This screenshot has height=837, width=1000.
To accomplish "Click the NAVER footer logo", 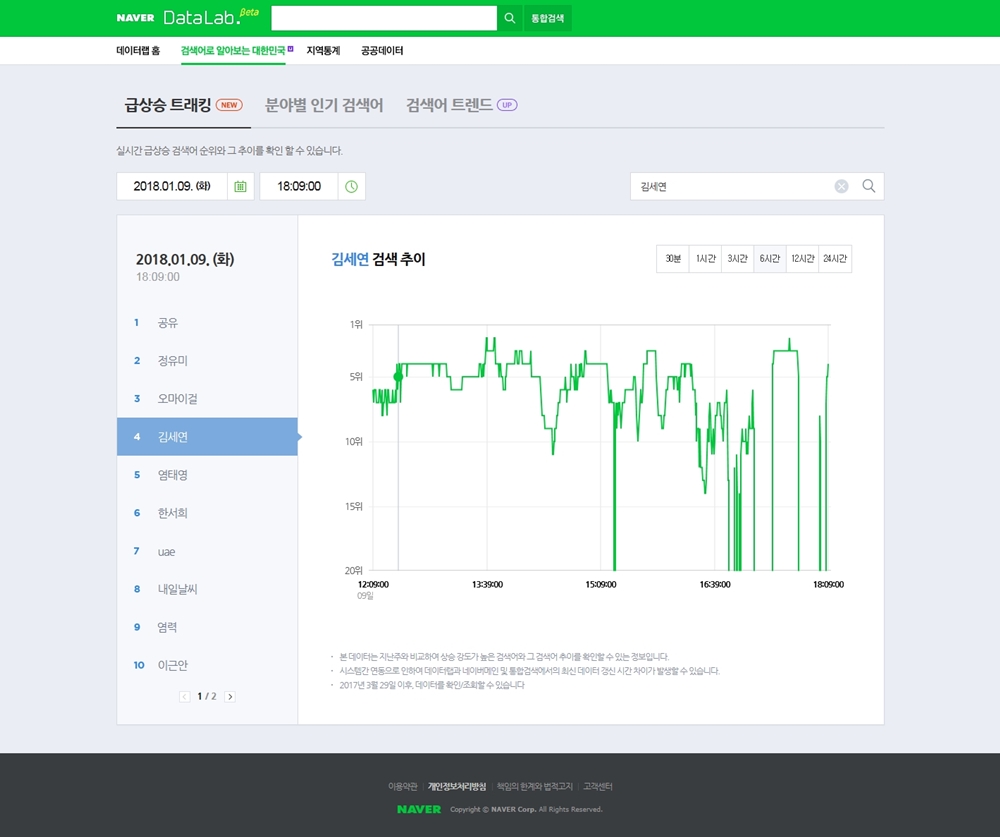I will click(x=419, y=809).
